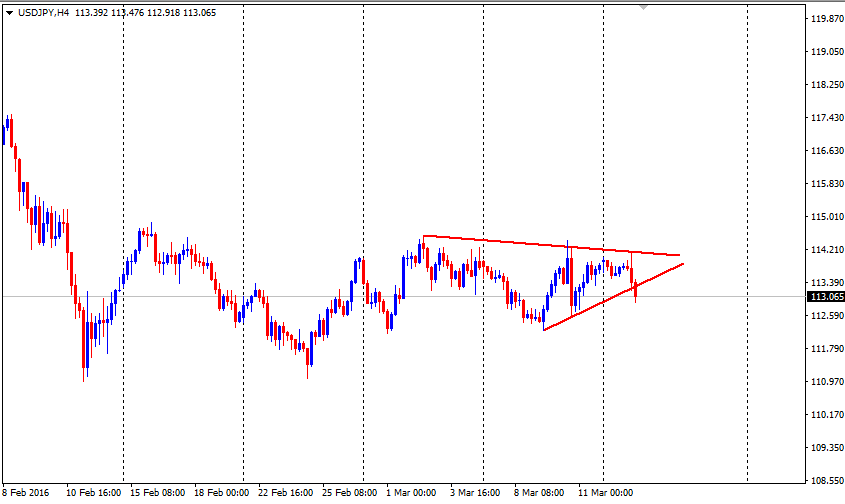845x504 pixels.
Task: Click the 116.630 price axis label
Action: (x=827, y=150)
